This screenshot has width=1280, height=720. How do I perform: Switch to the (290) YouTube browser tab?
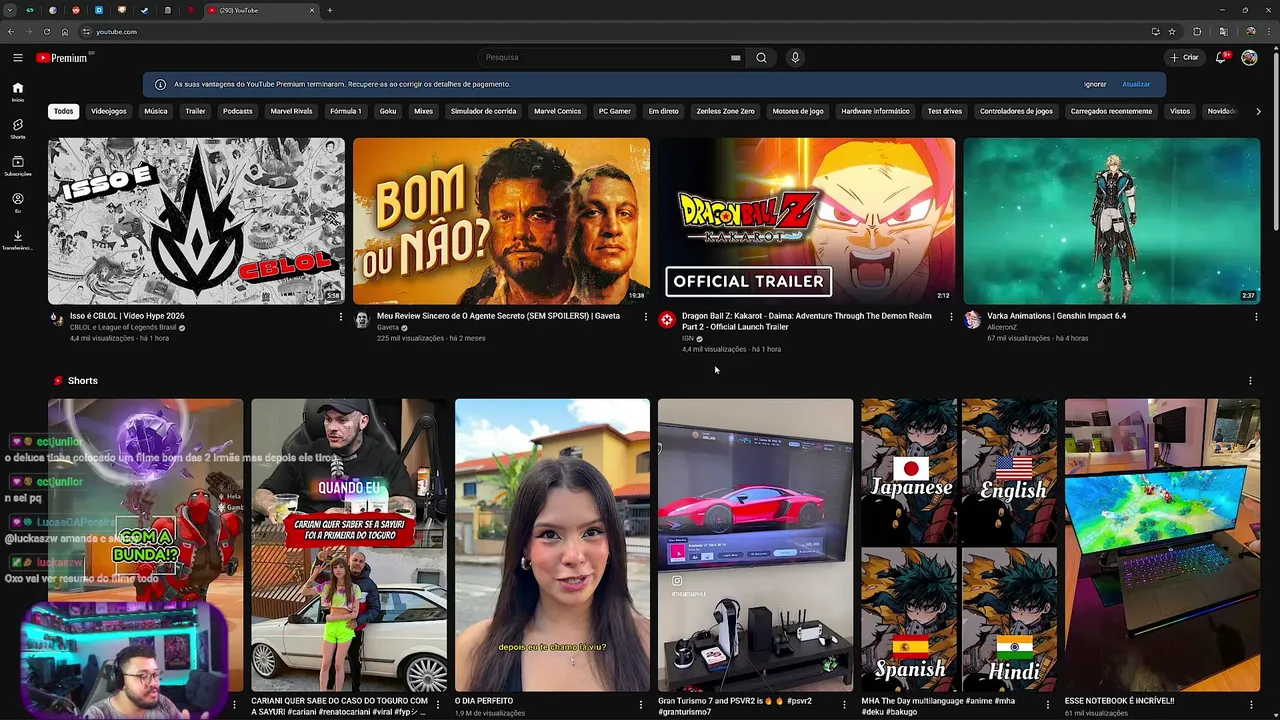click(x=260, y=10)
